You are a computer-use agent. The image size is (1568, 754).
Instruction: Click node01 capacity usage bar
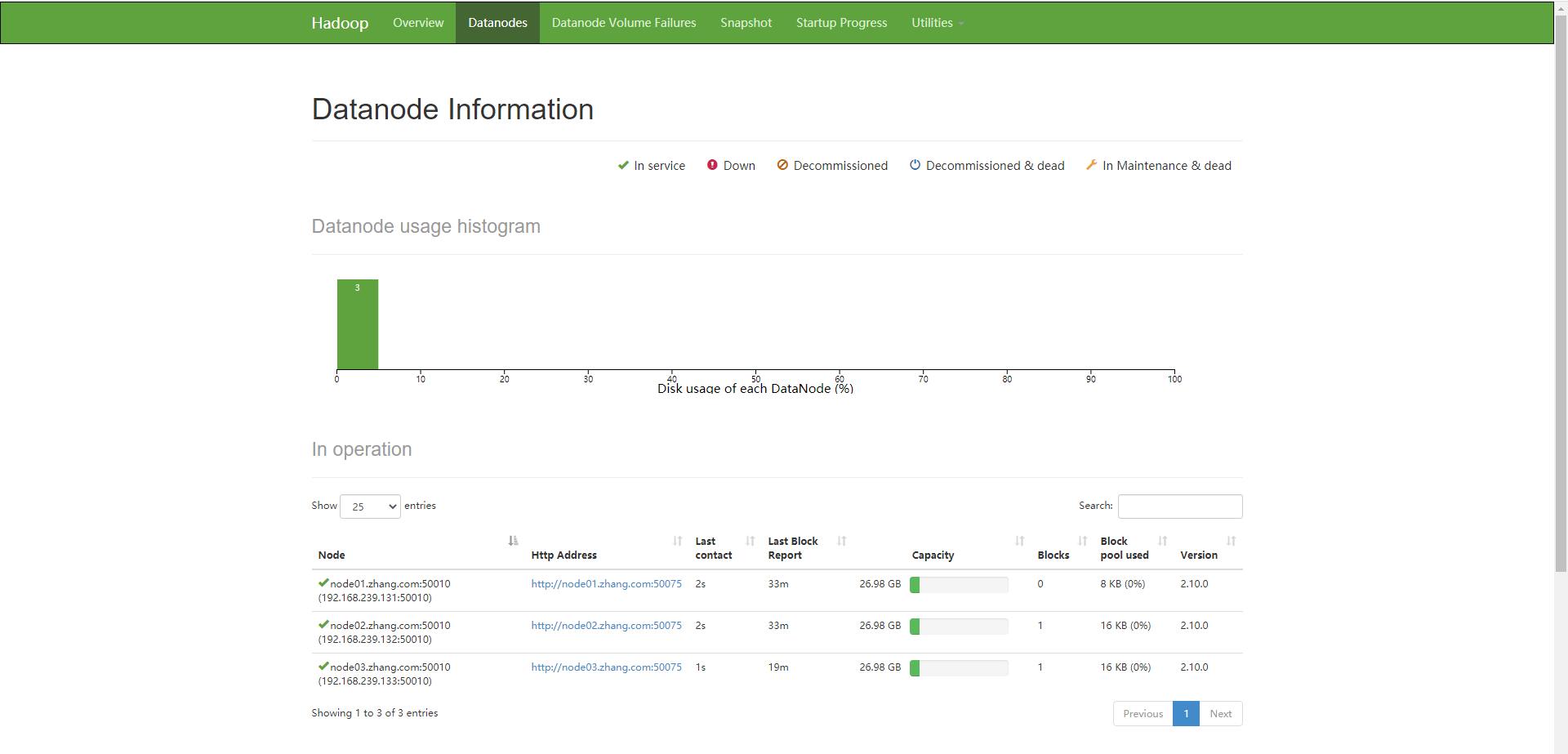[959, 585]
